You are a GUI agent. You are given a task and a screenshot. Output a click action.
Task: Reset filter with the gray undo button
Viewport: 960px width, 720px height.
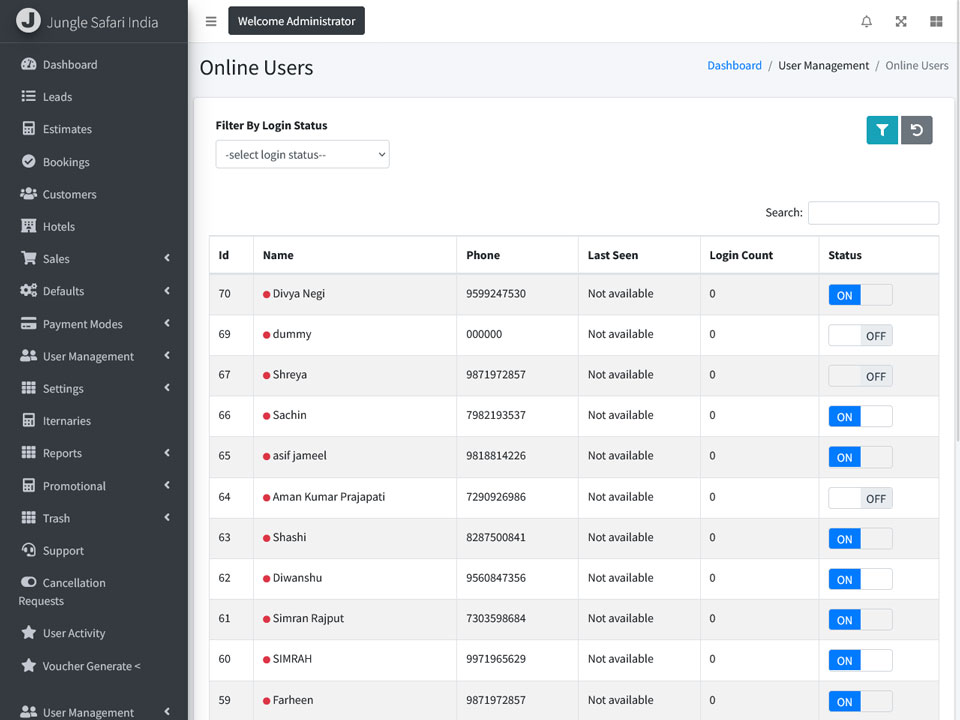point(916,130)
